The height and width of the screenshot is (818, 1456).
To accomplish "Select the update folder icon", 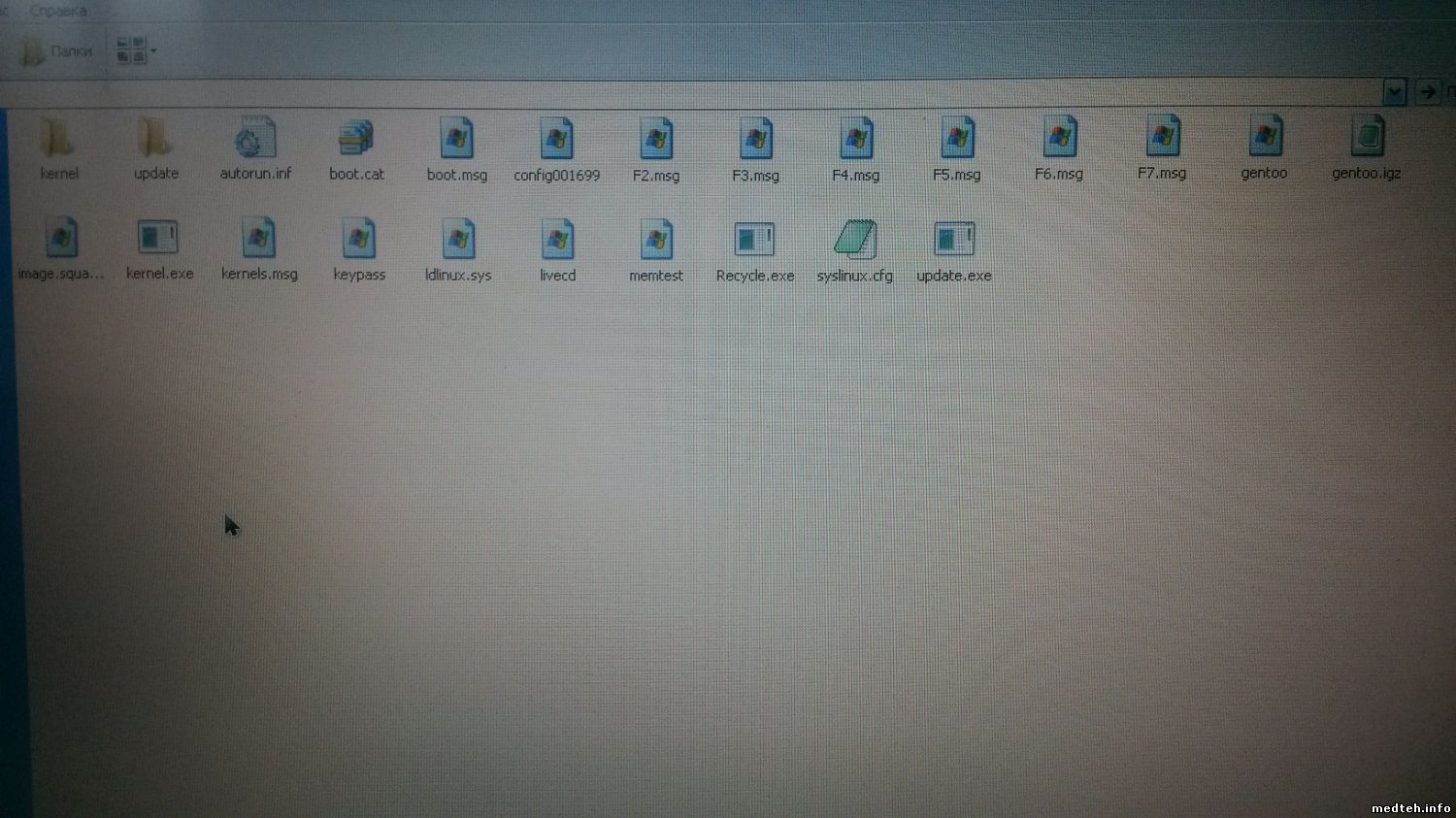I will [x=154, y=139].
